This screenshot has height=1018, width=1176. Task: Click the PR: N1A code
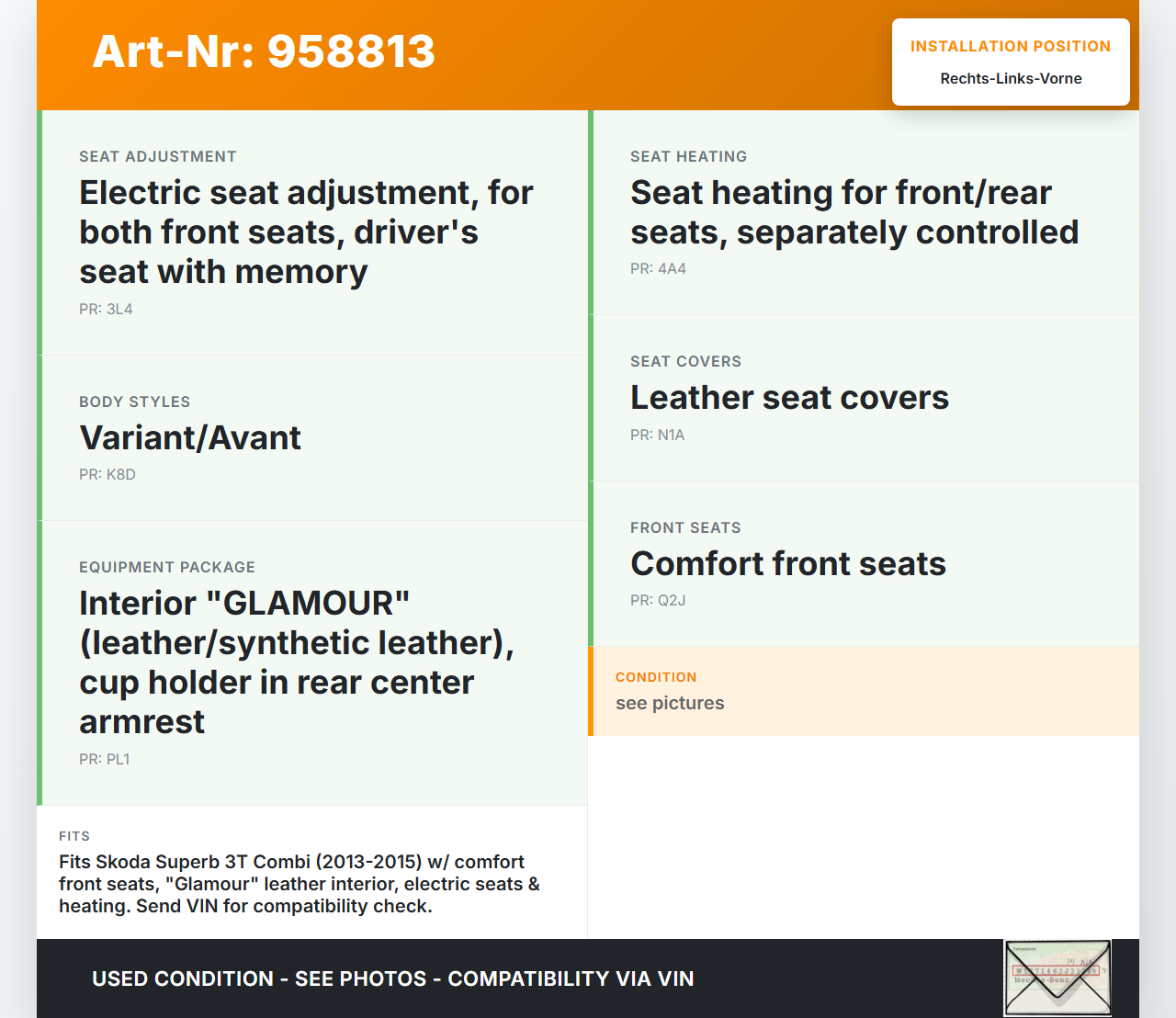657,435
